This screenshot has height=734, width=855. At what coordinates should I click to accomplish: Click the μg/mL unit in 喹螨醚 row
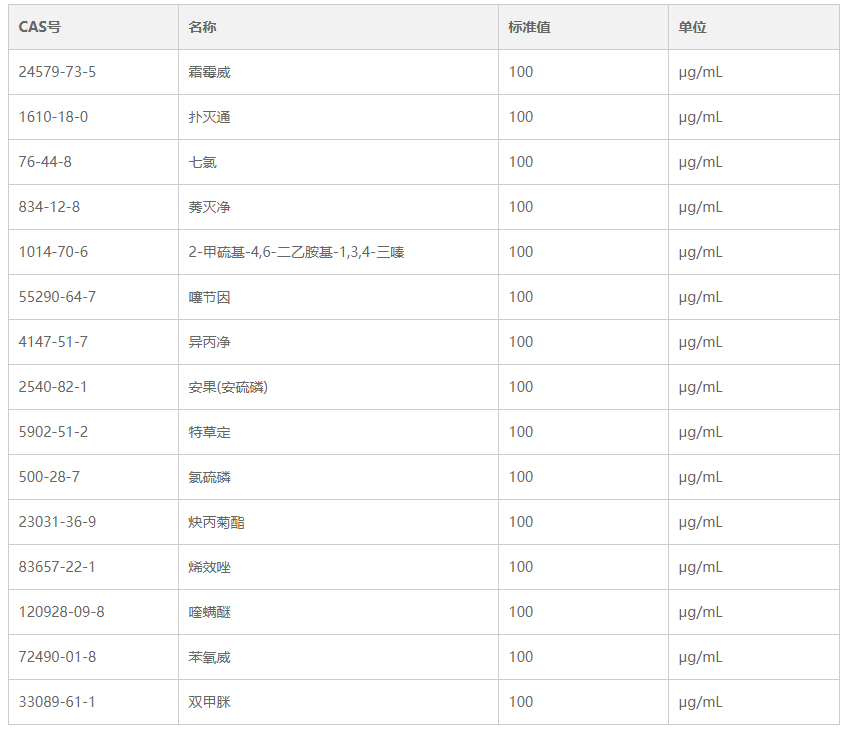[700, 612]
